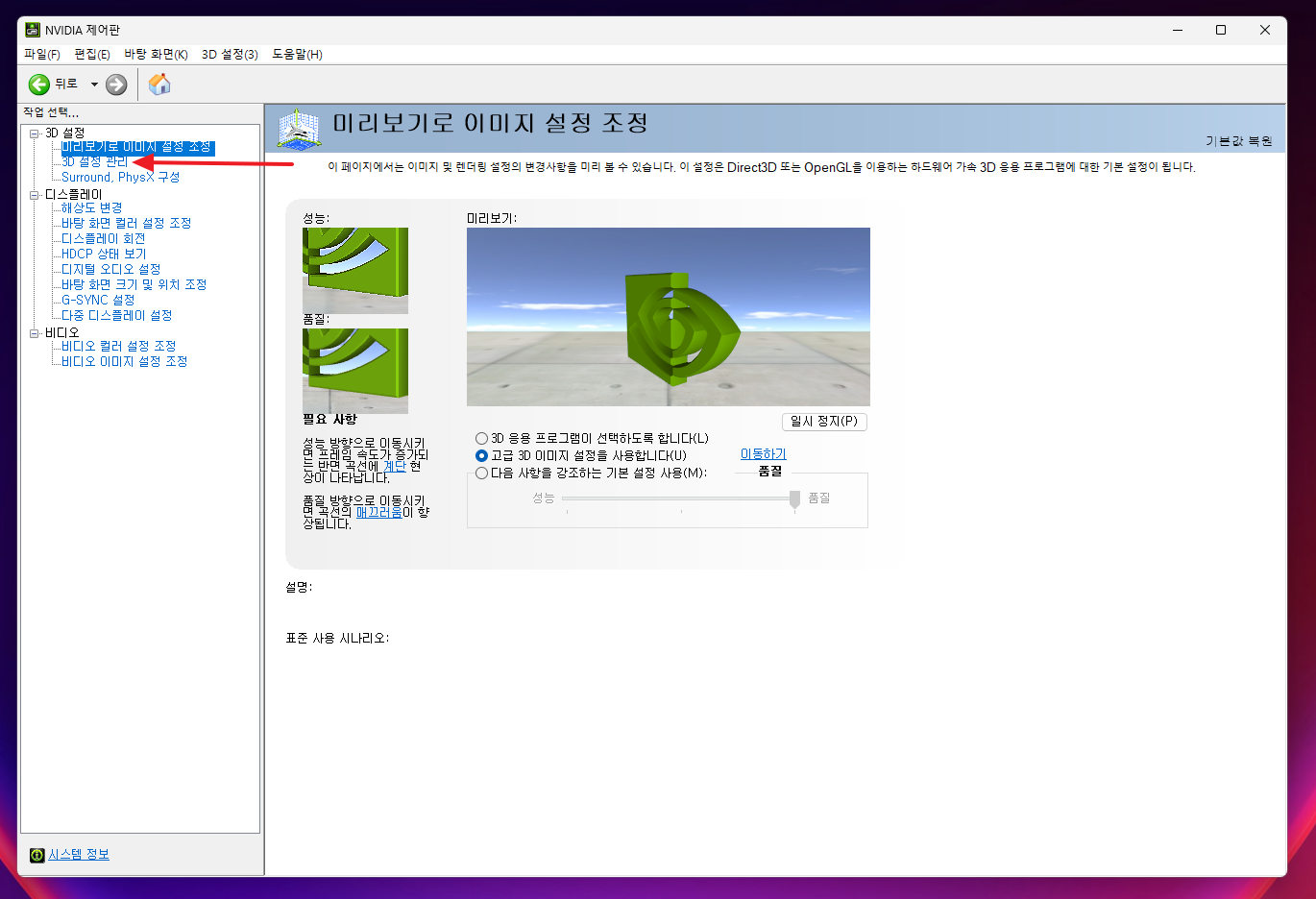Open the 시스템 정보 link
The image size is (1316, 899).
pyautogui.click(x=79, y=855)
